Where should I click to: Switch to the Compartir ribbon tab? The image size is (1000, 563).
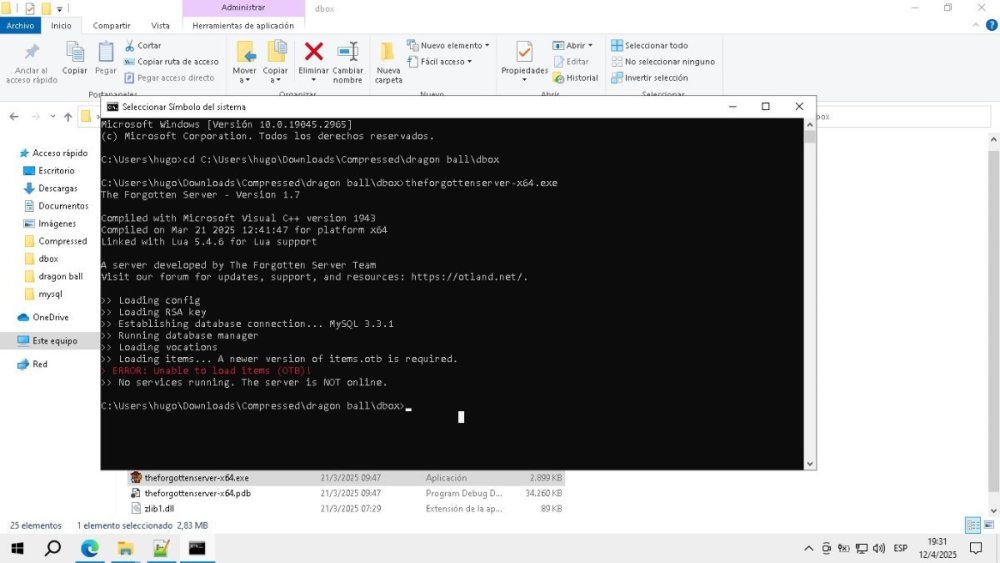111,25
